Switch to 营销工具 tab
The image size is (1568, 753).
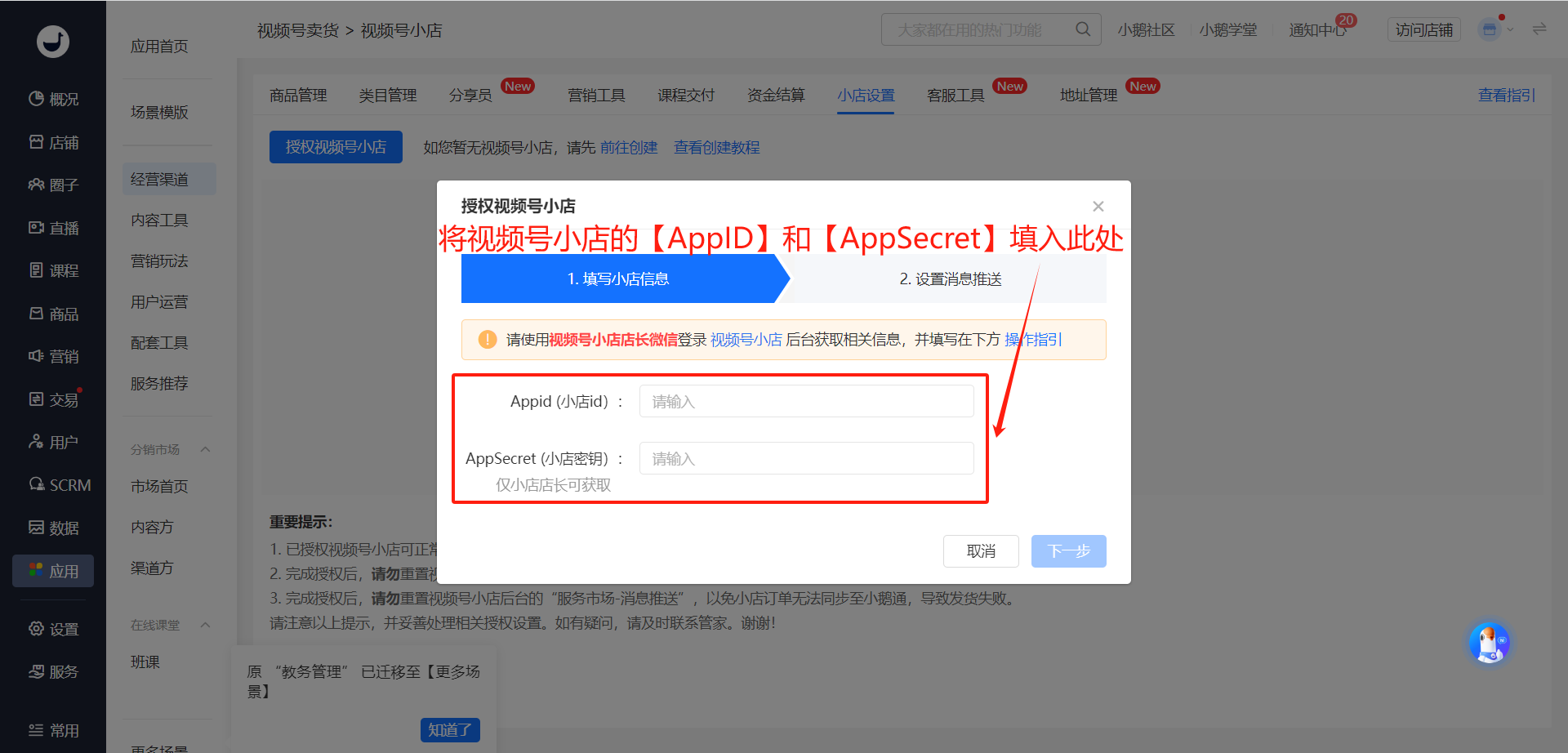click(596, 96)
